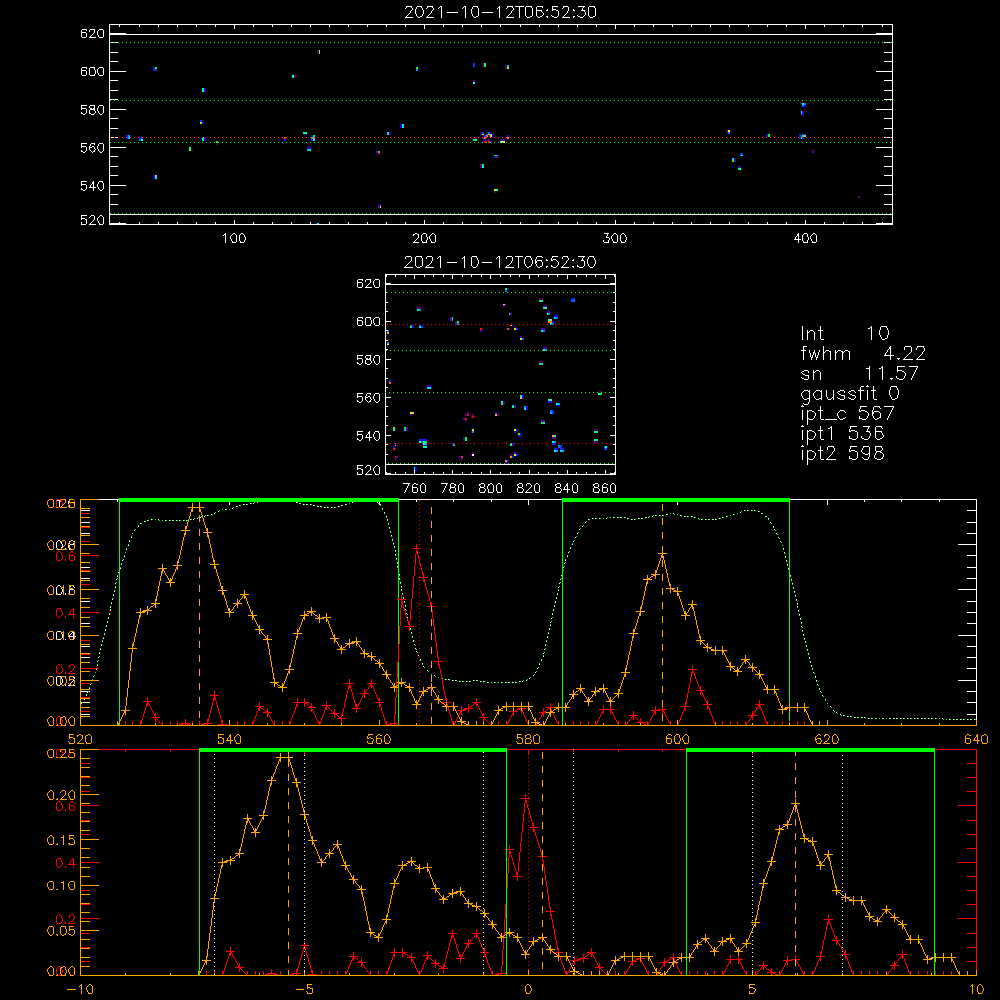
Task: Click x-axis label 540 on third plot
Action: point(230,740)
